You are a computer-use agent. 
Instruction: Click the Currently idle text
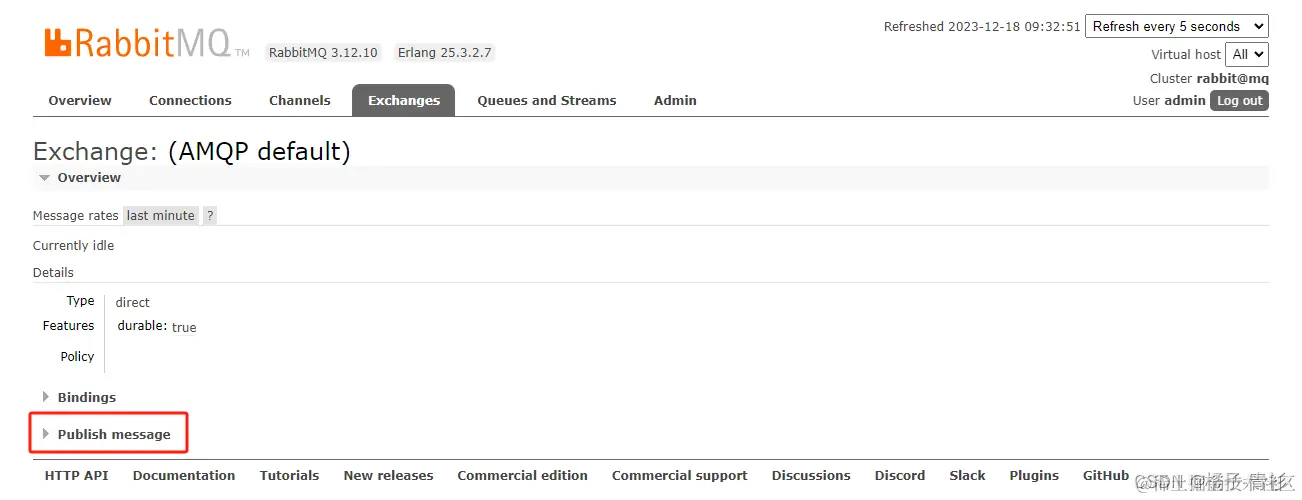pyautogui.click(x=73, y=245)
